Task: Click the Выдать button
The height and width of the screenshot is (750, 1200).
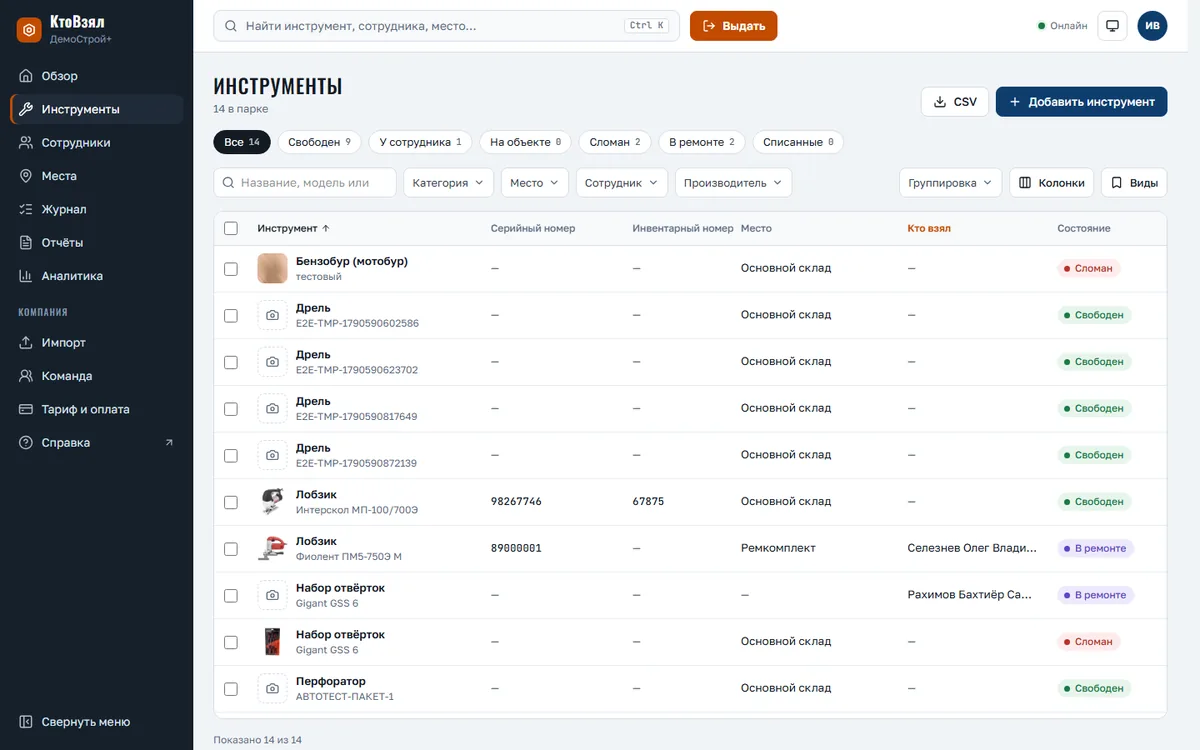Action: (x=733, y=26)
